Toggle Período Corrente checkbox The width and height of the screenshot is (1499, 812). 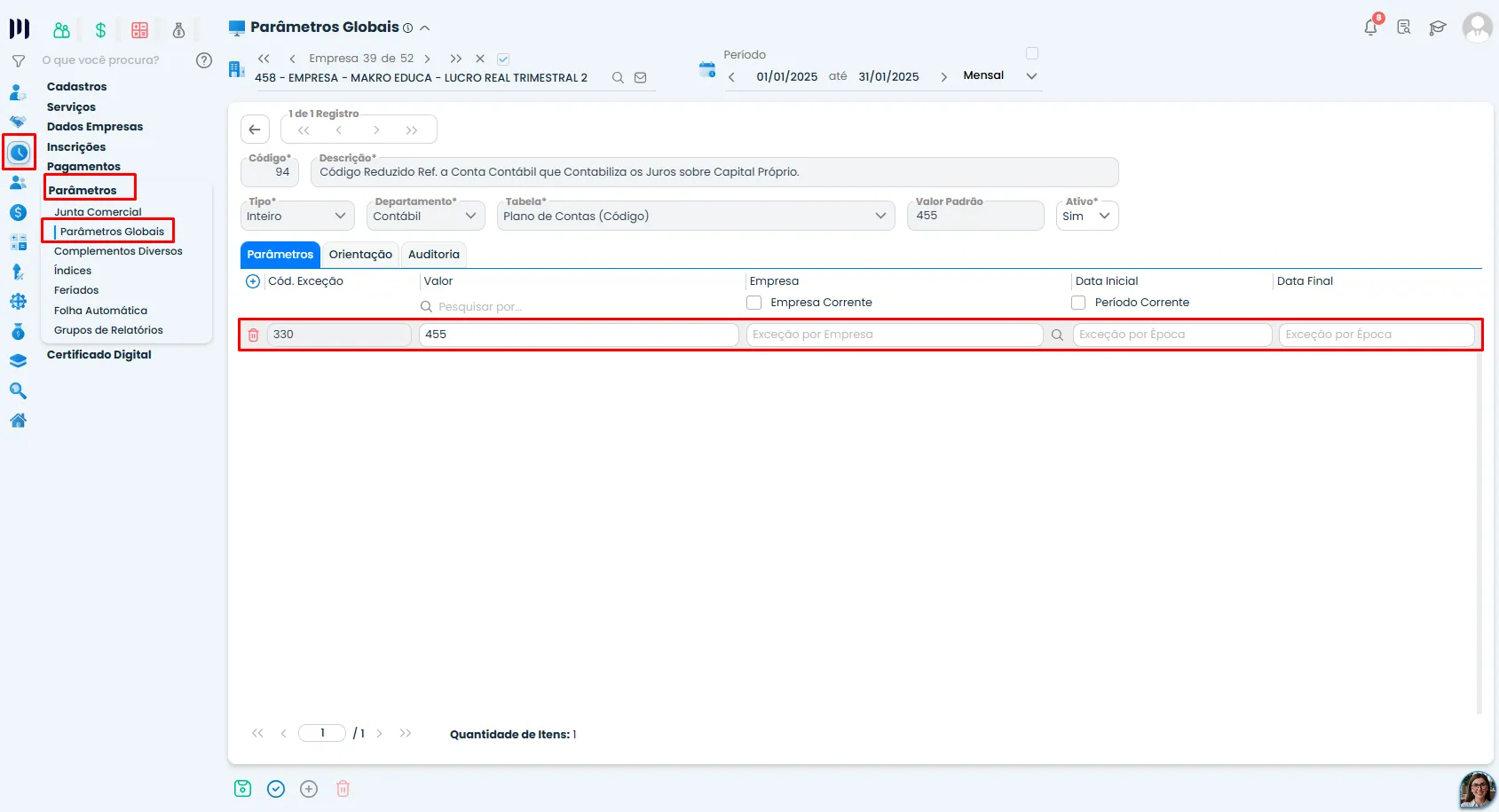pos(1078,303)
